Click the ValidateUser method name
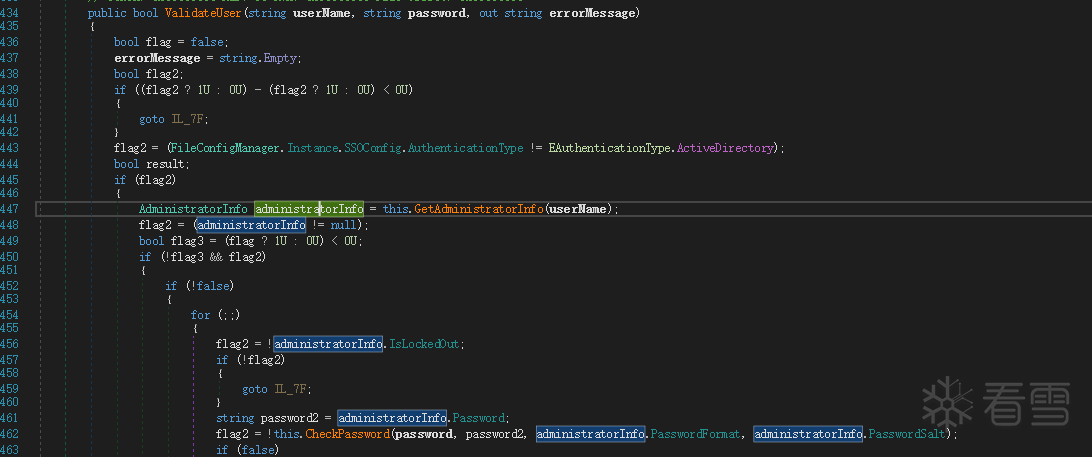1092x457 pixels. click(203, 13)
